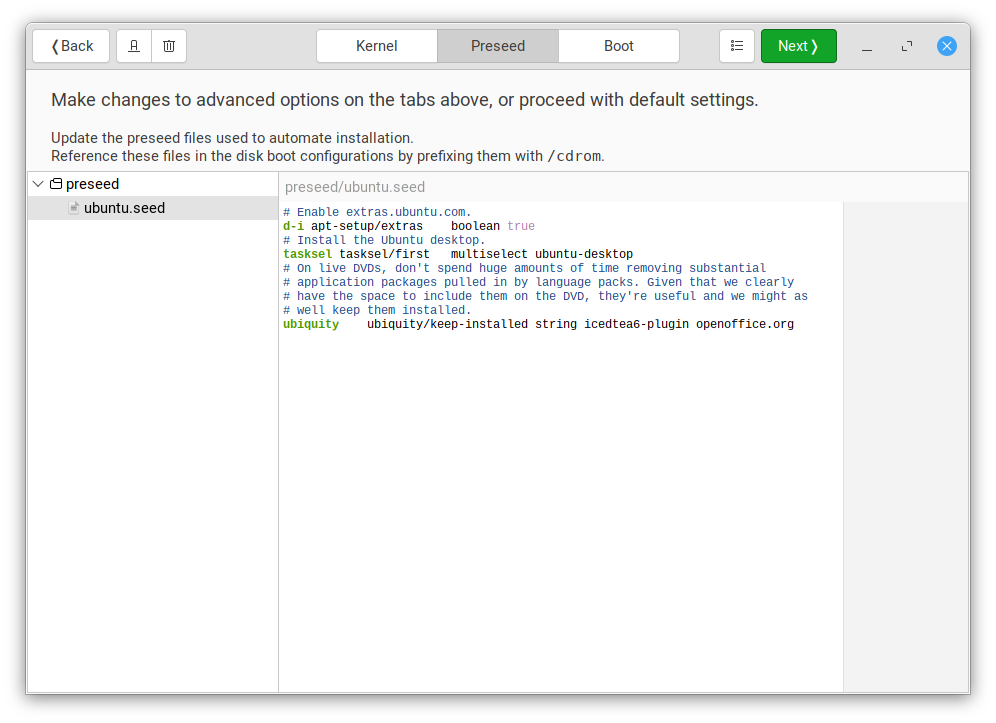
Task: Click the preseed folder icon
Action: click(56, 184)
